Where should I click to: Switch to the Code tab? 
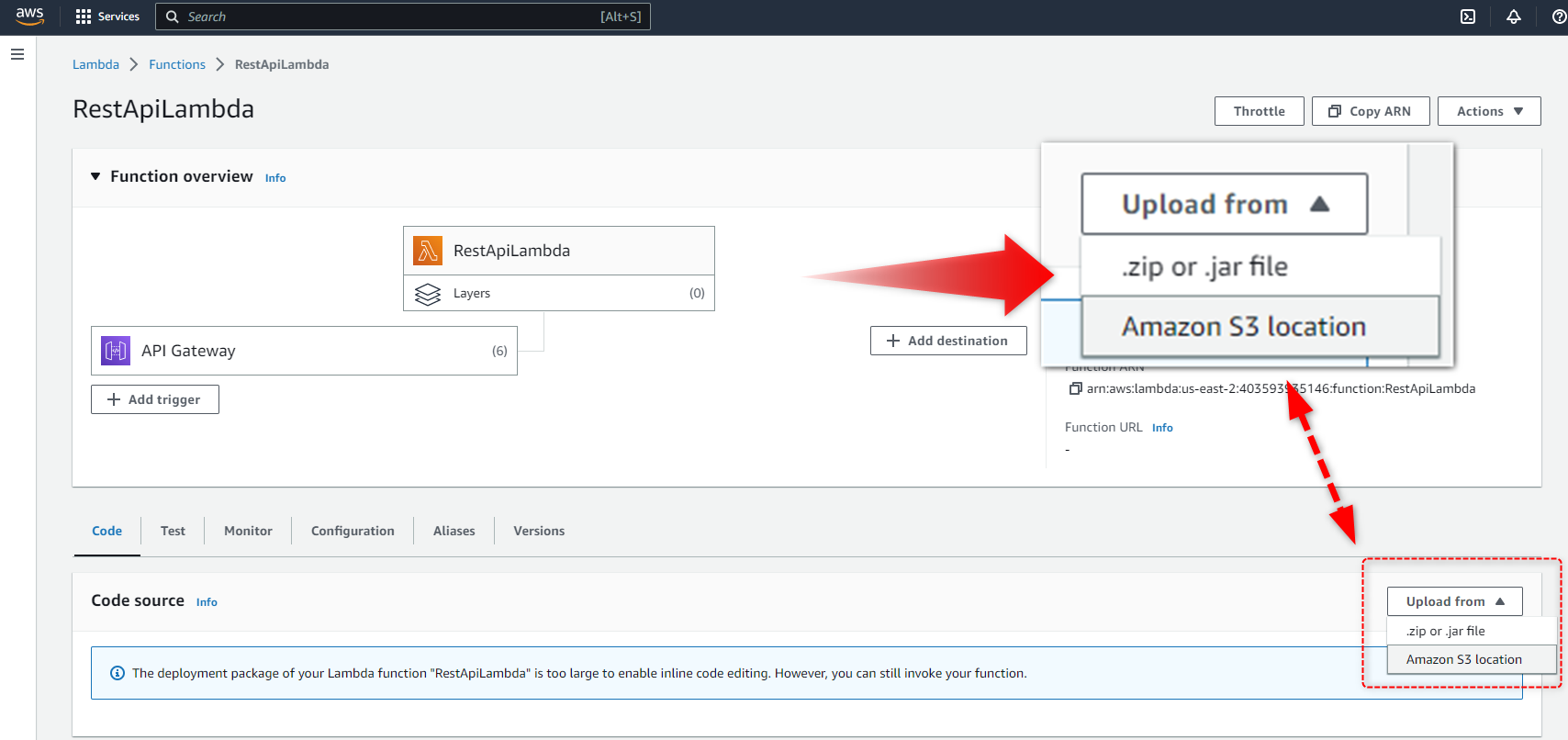coord(106,531)
